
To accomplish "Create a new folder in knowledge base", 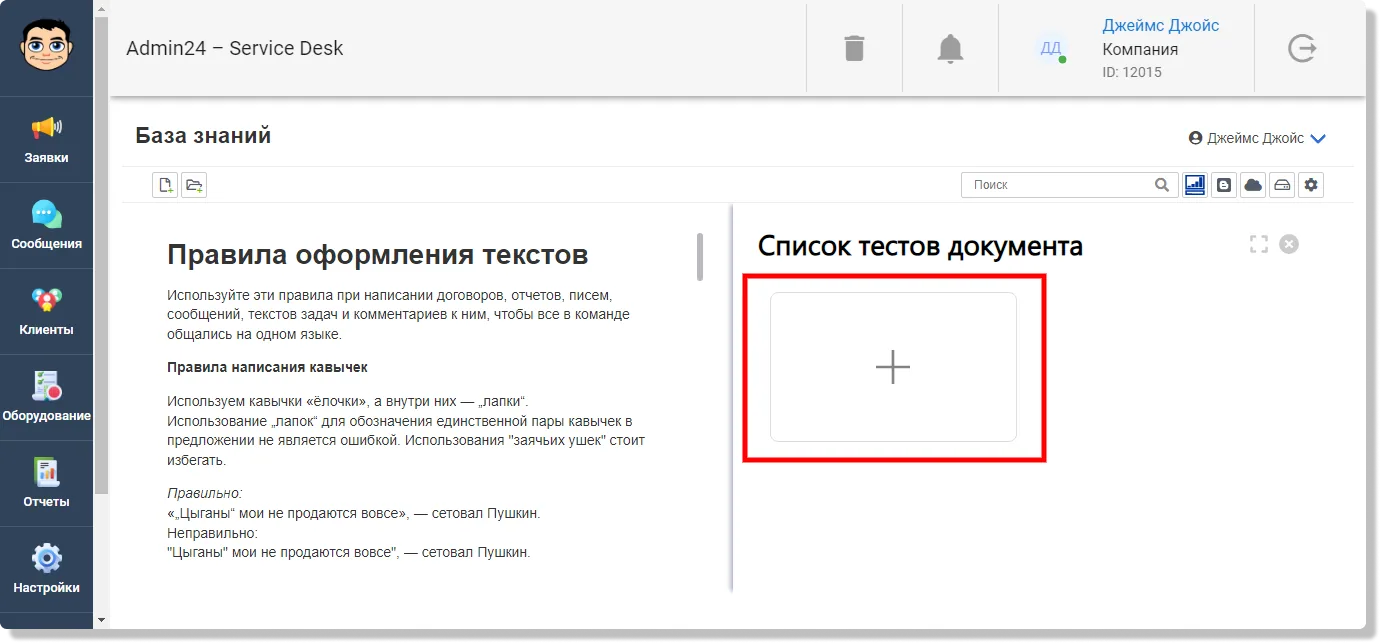I will [x=194, y=185].
